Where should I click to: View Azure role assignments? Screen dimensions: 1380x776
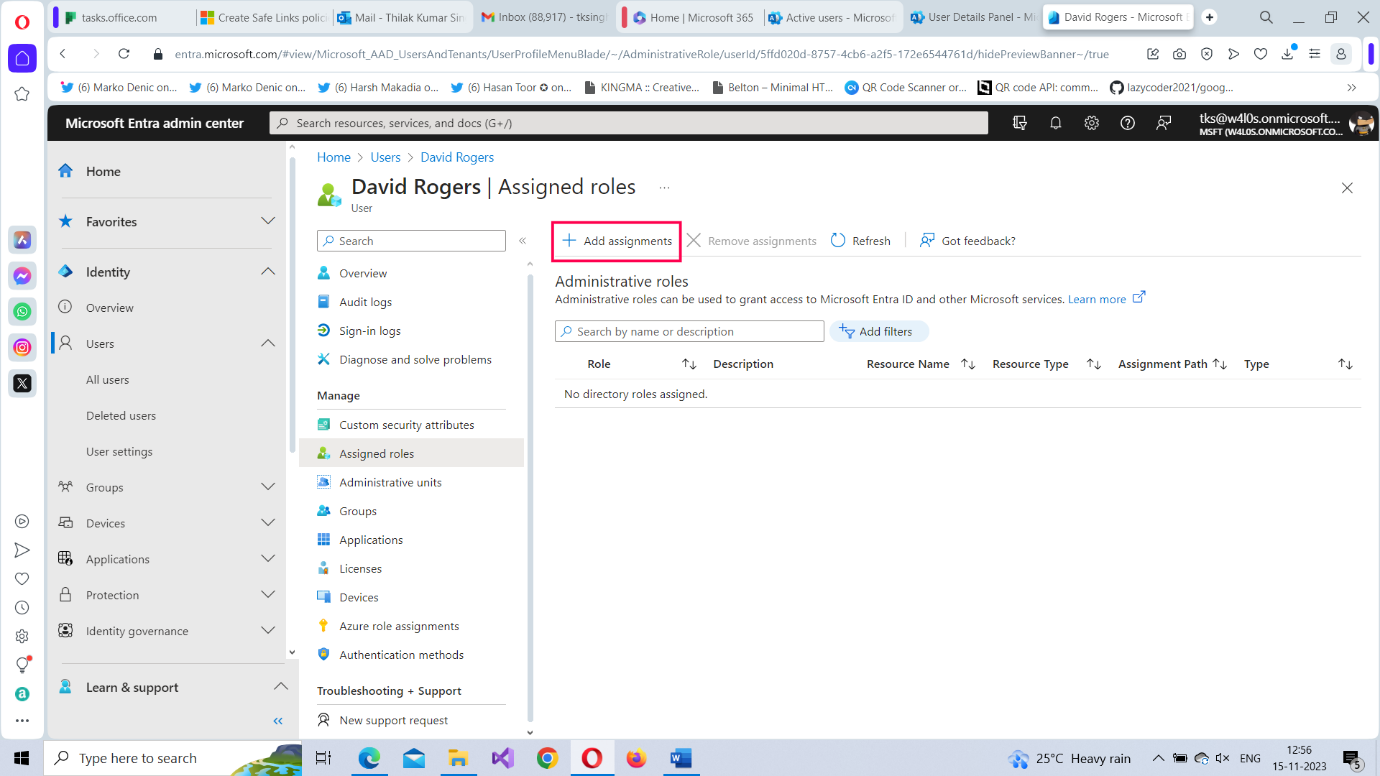point(398,625)
